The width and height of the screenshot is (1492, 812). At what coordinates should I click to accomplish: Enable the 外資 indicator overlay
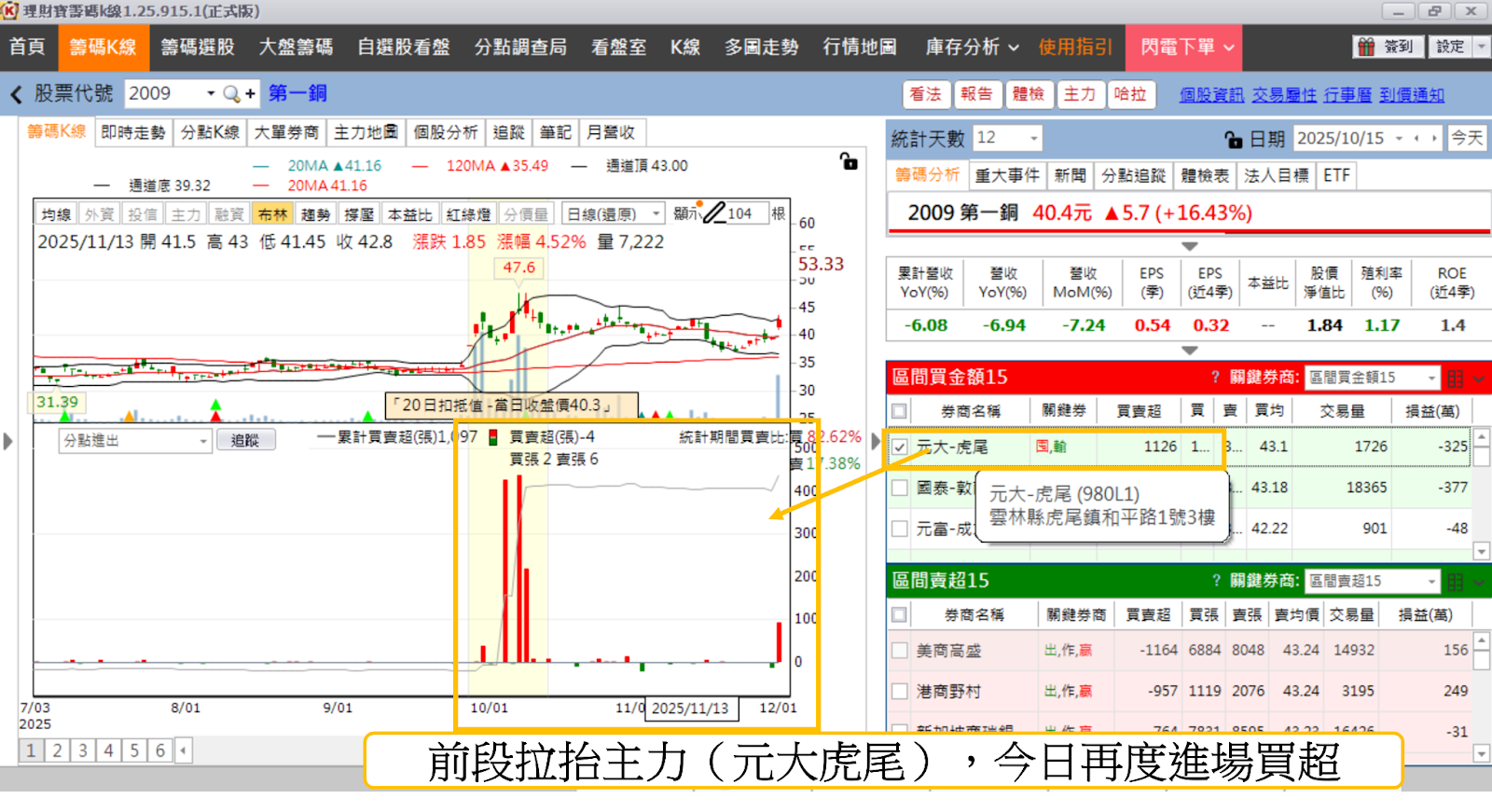(99, 214)
